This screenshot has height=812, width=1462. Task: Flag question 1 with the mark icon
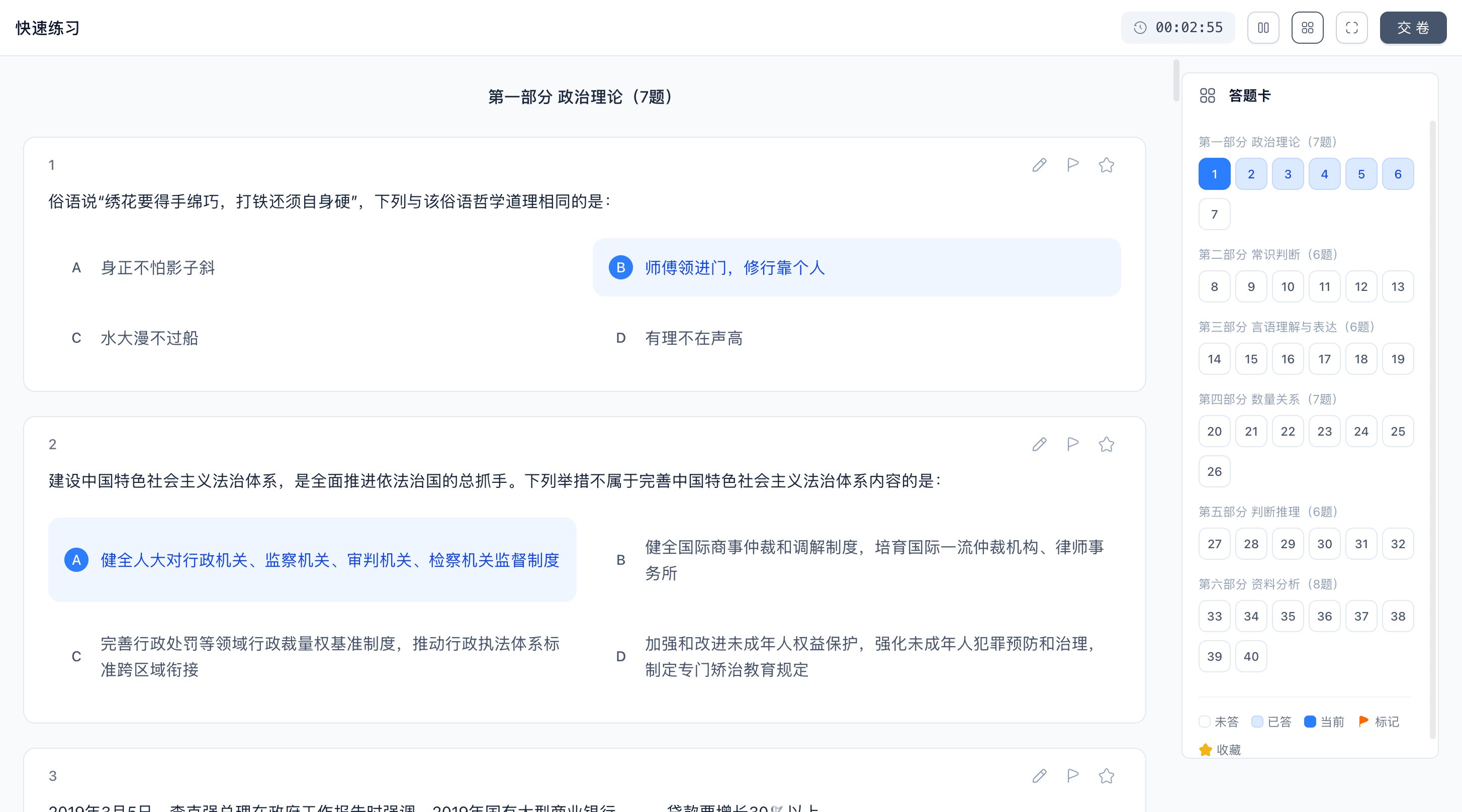[1073, 165]
